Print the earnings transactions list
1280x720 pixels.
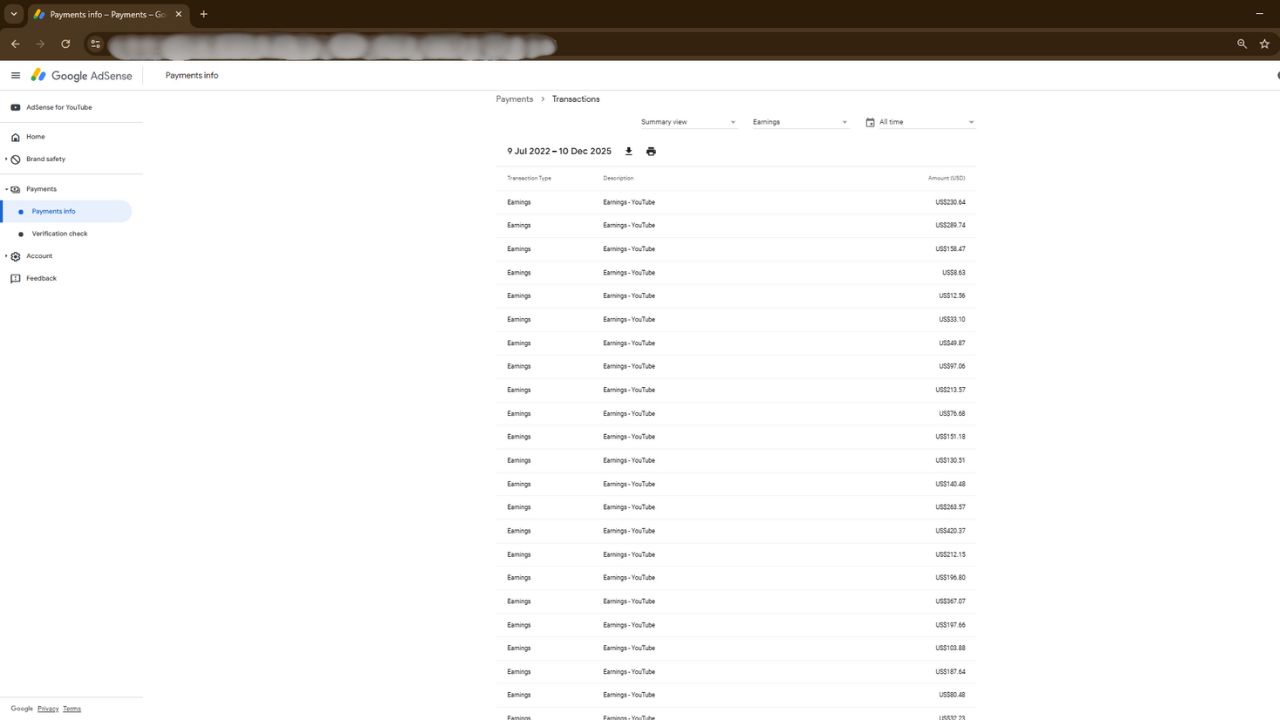click(x=651, y=151)
